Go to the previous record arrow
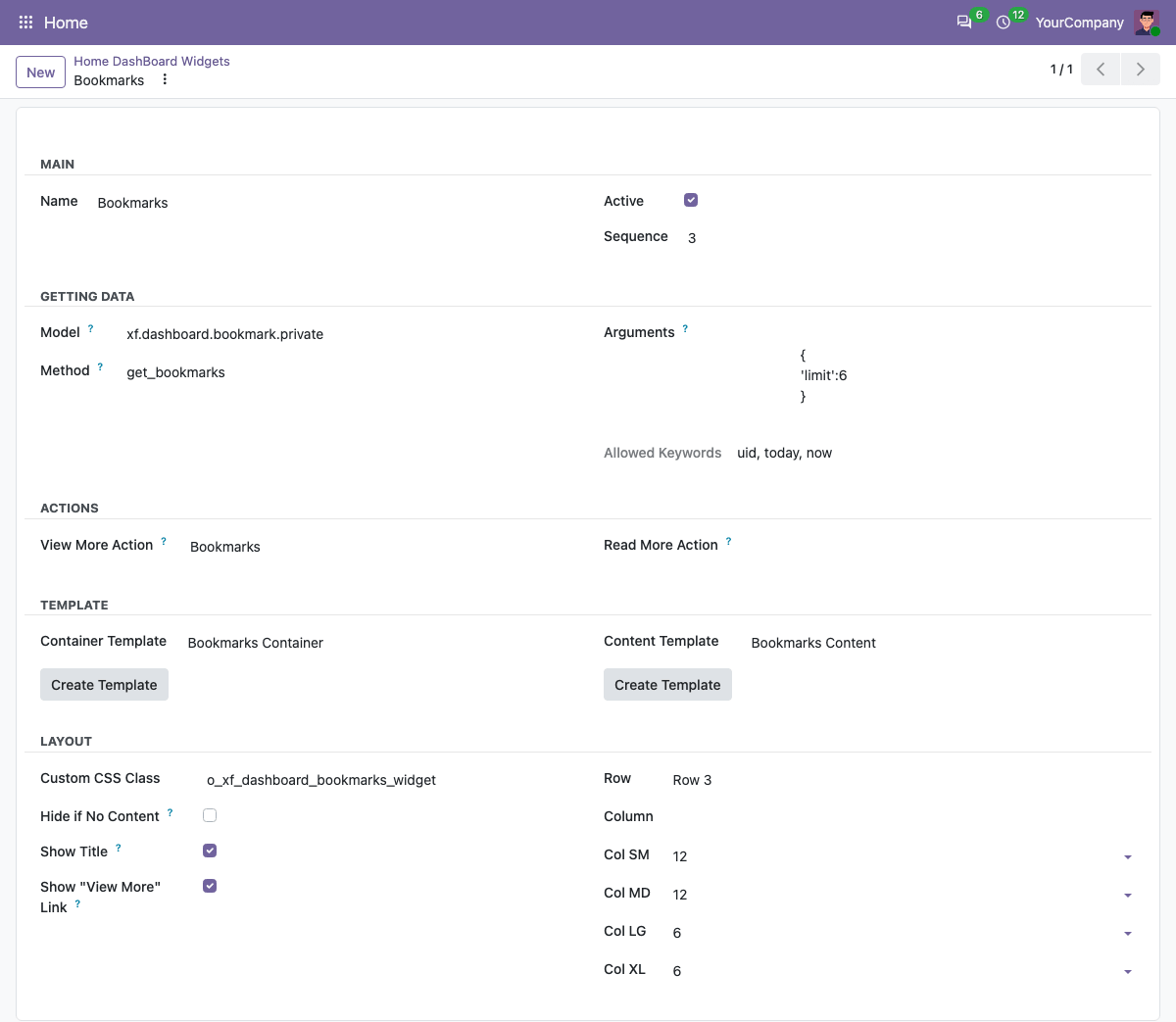The image size is (1176, 1022). point(1101,70)
